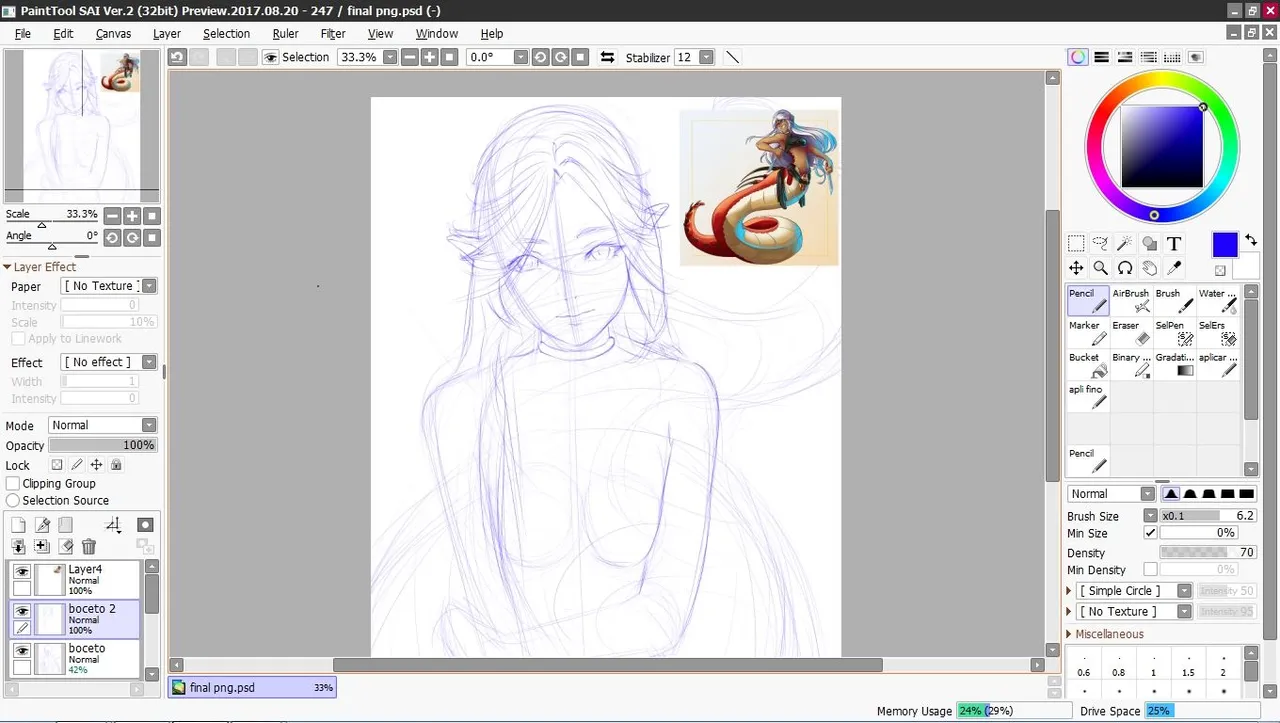Screen dimensions: 1280x723
Task: Switch to the 'final png.psd' document tab
Action: [x=252, y=688]
